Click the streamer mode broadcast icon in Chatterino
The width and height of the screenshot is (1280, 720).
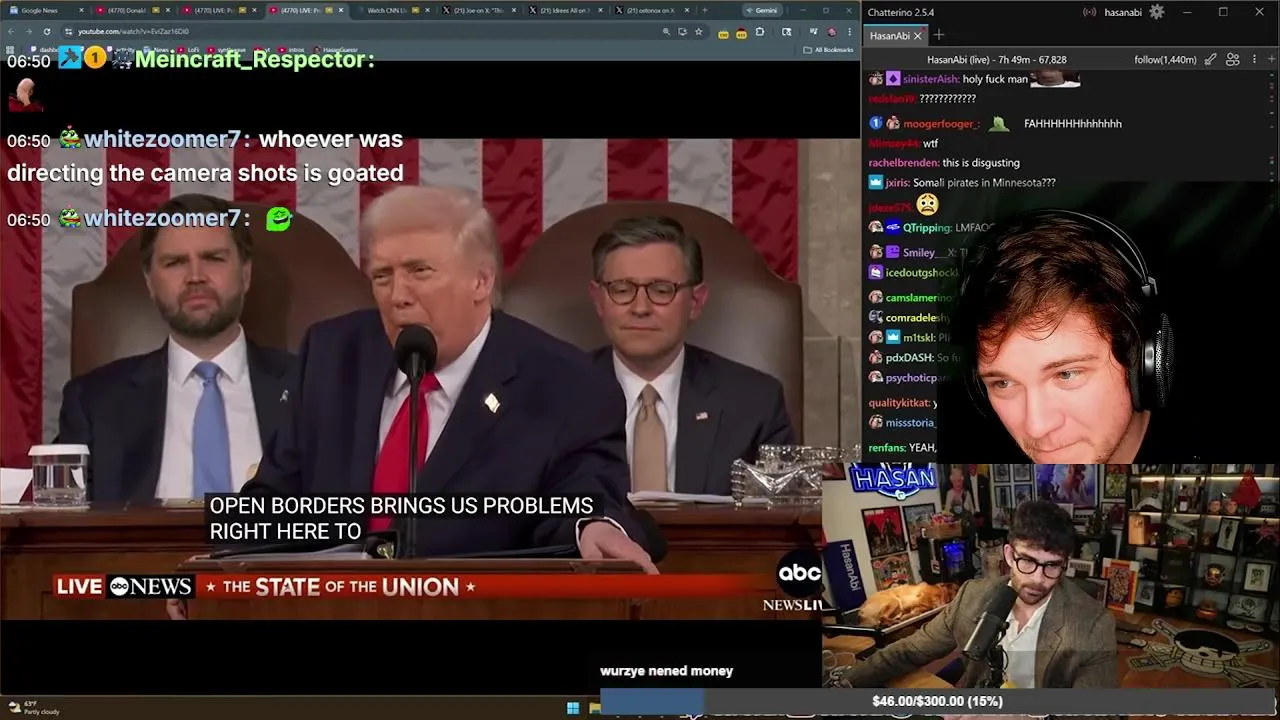1090,12
